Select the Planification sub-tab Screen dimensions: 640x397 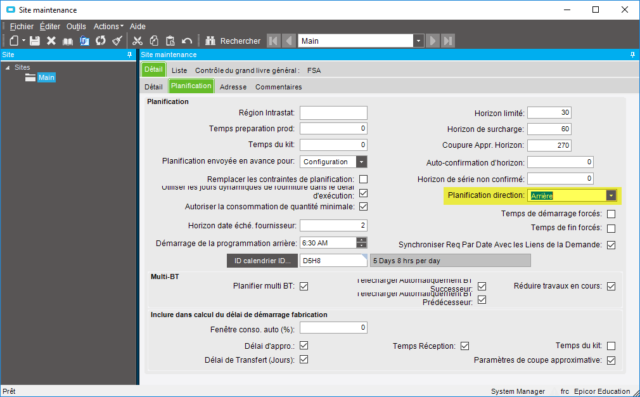(191, 86)
